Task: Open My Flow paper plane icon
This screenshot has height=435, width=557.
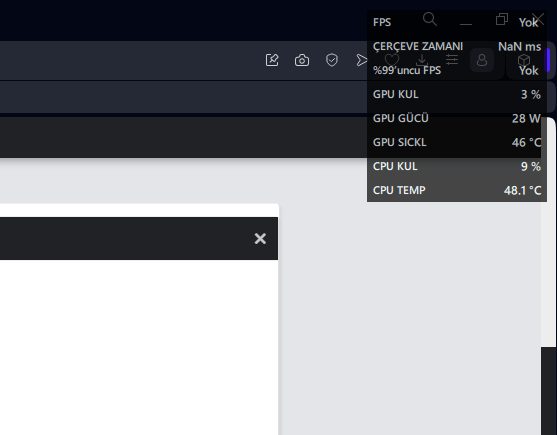Action: click(362, 60)
